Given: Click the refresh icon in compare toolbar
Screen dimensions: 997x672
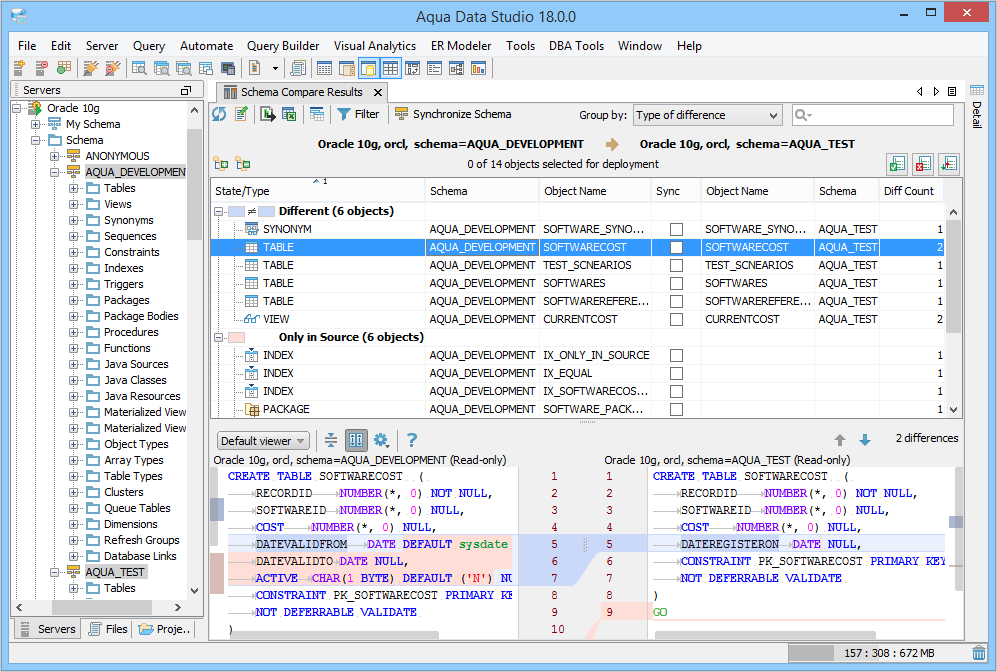Looking at the screenshot, I should point(219,115).
